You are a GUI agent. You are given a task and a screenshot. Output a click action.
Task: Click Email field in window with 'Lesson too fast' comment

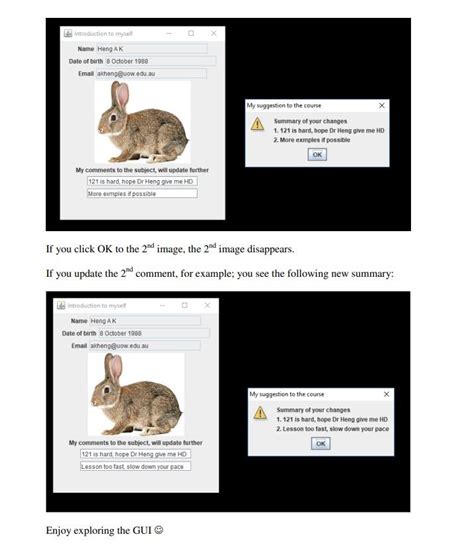pos(145,346)
